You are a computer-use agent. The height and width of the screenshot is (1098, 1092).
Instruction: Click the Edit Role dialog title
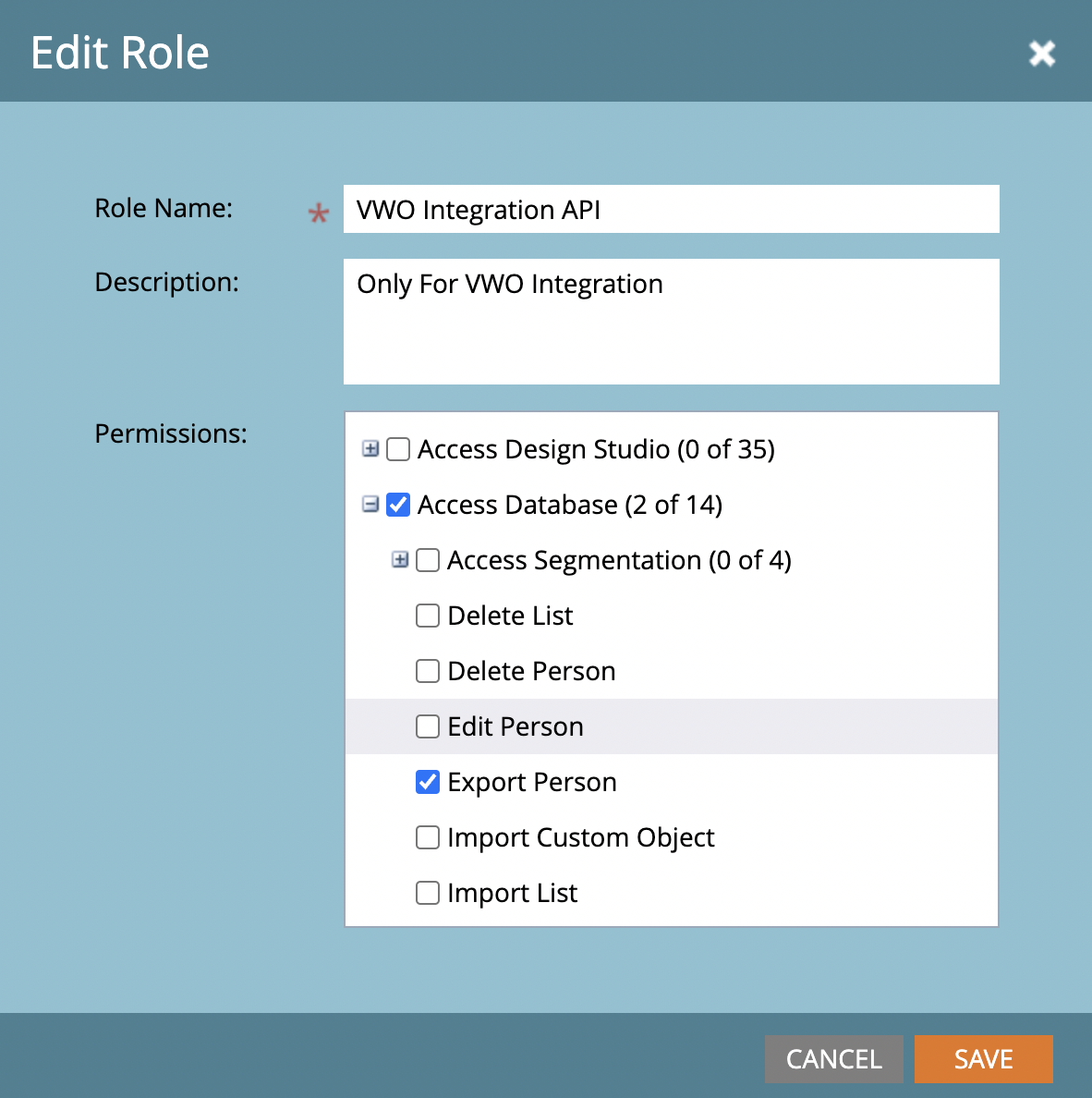pos(120,53)
